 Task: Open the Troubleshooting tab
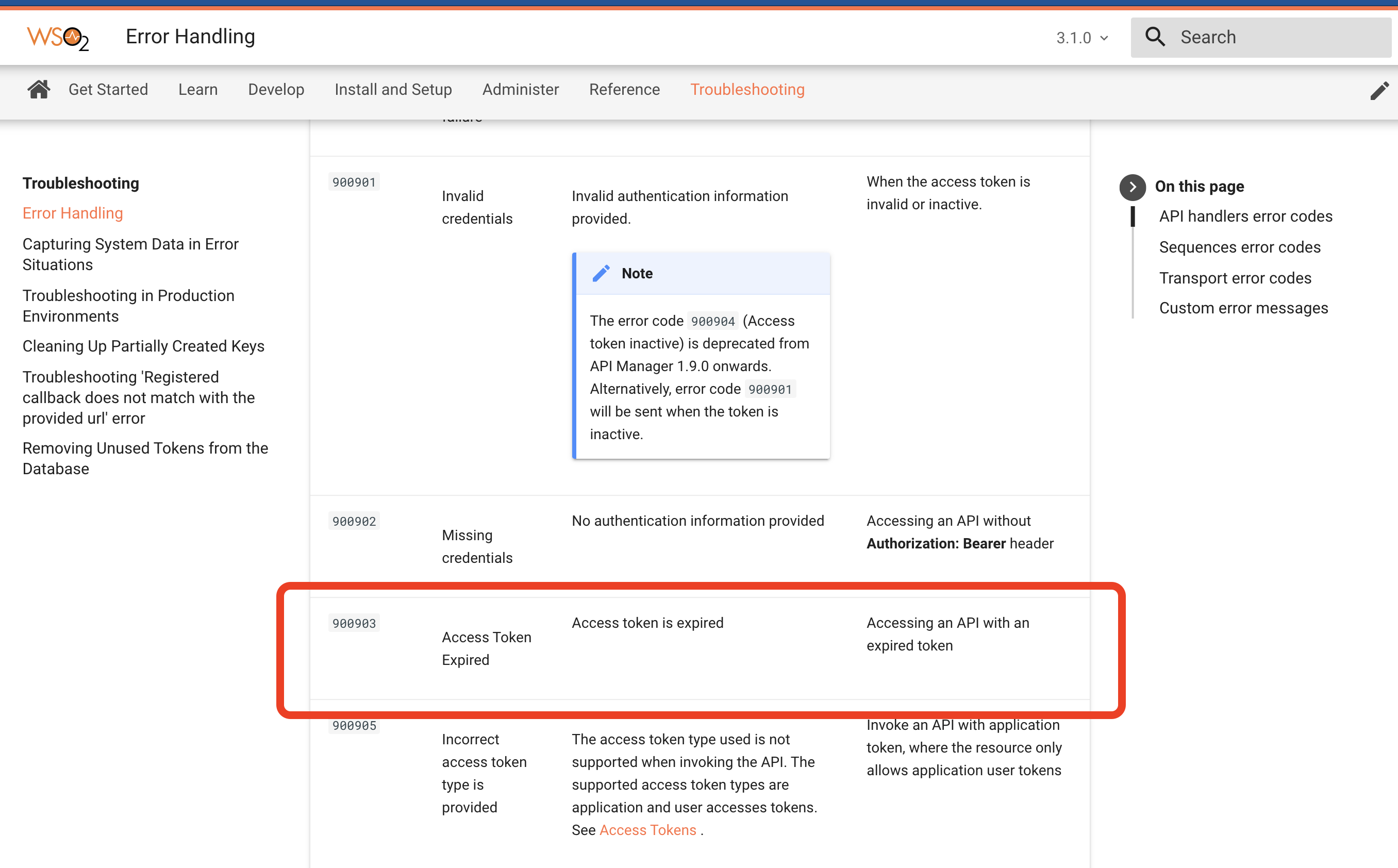click(x=747, y=90)
